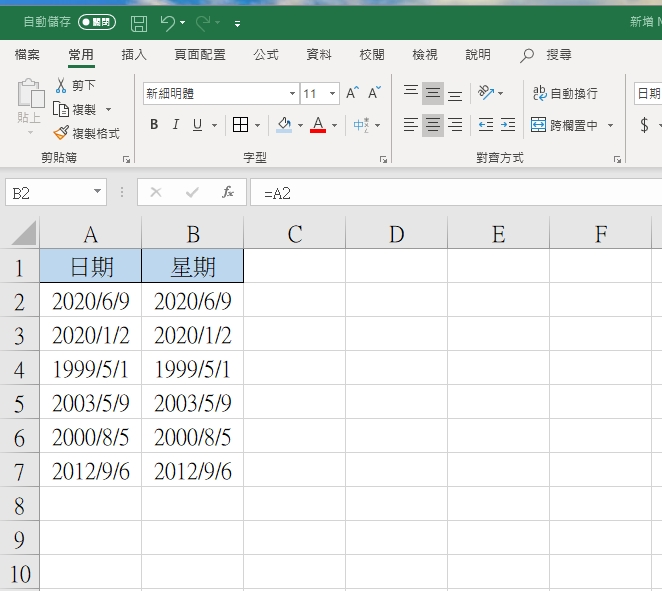The image size is (662, 591).
Task: Expand the Name Box dropdown arrow
Action: coord(97,192)
